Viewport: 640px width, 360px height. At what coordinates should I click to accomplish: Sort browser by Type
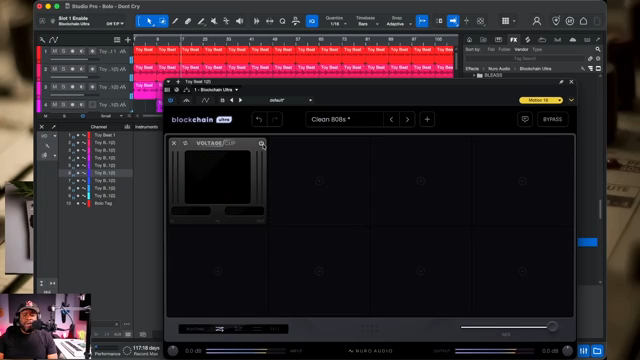(537, 49)
